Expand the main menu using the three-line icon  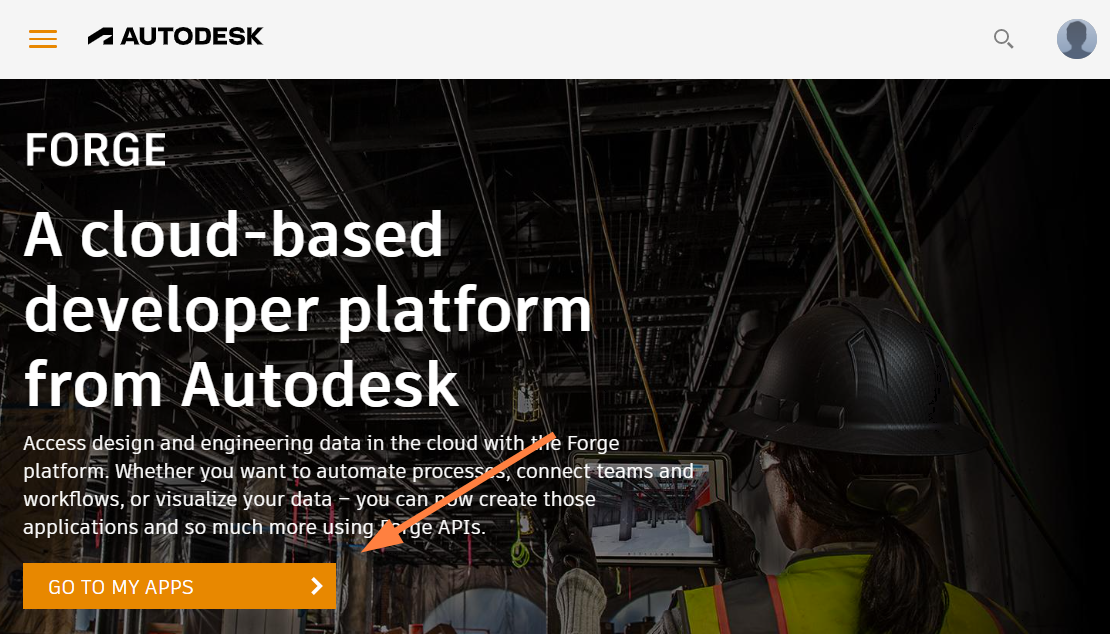42,38
